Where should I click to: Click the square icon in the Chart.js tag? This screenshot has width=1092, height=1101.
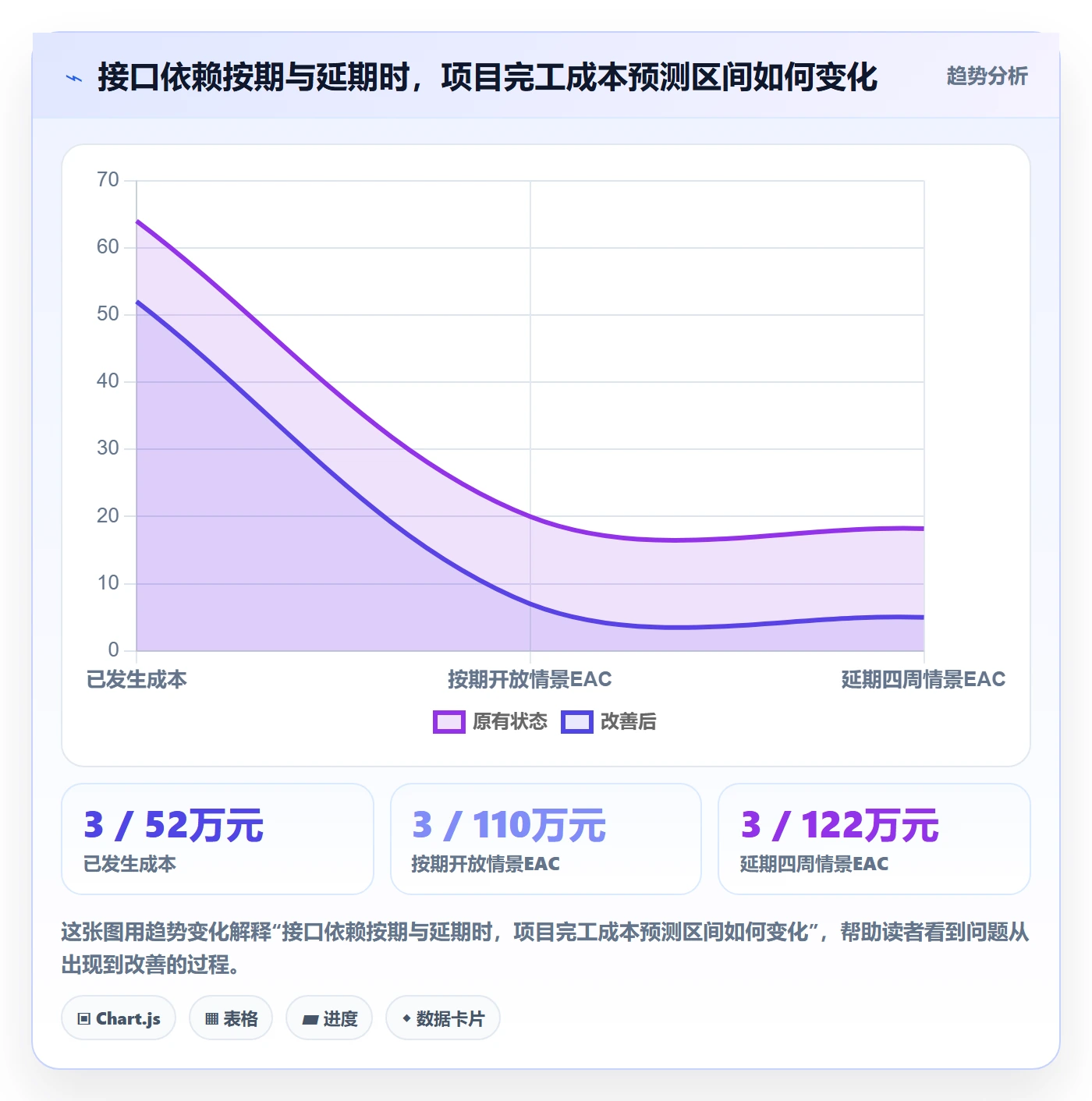pos(84,1018)
